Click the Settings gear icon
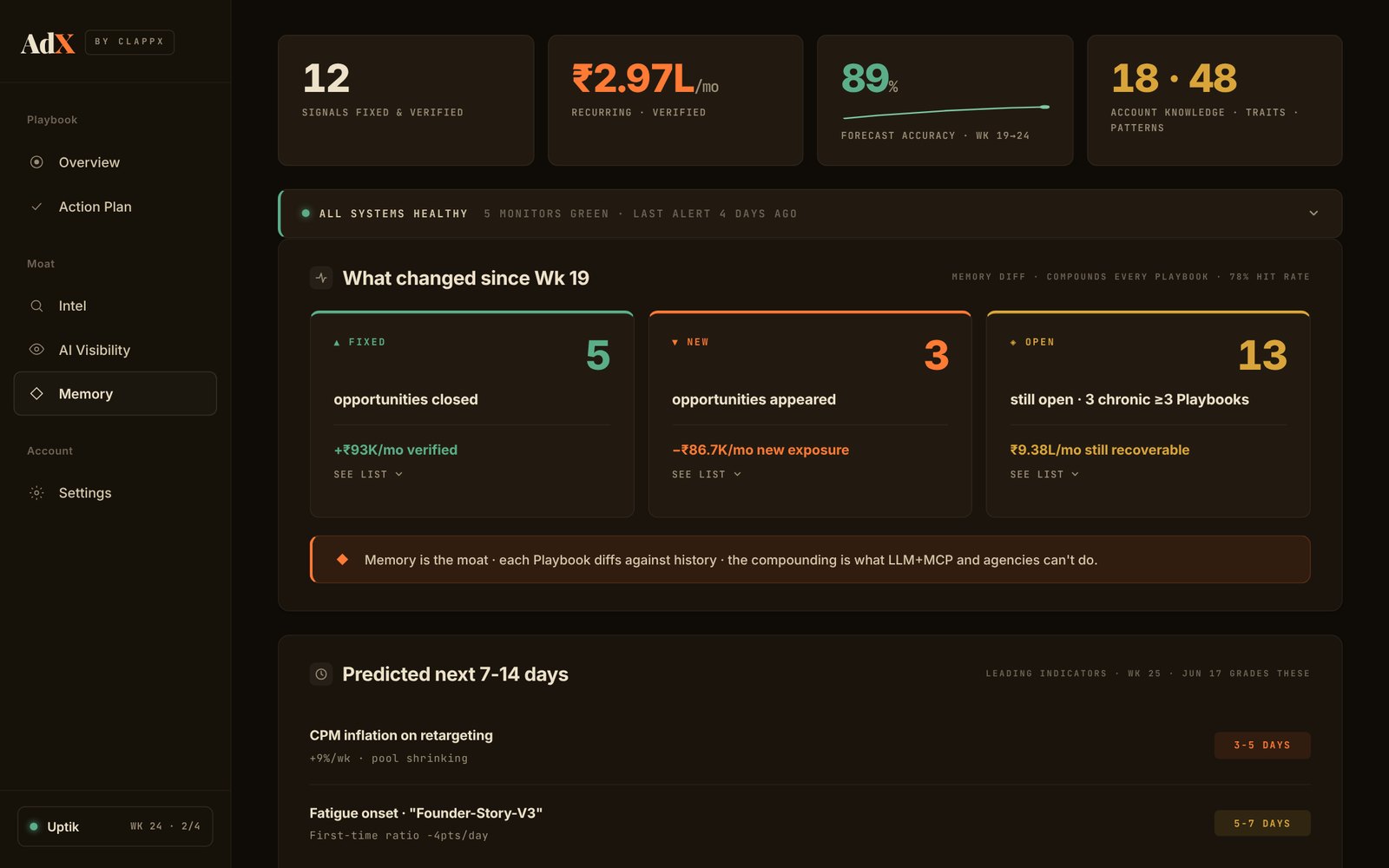 pos(36,493)
